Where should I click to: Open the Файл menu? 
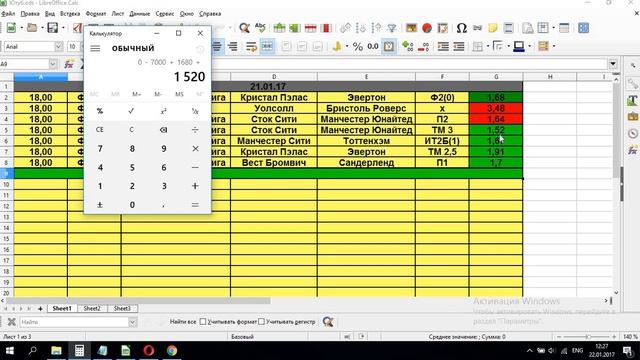coord(8,13)
